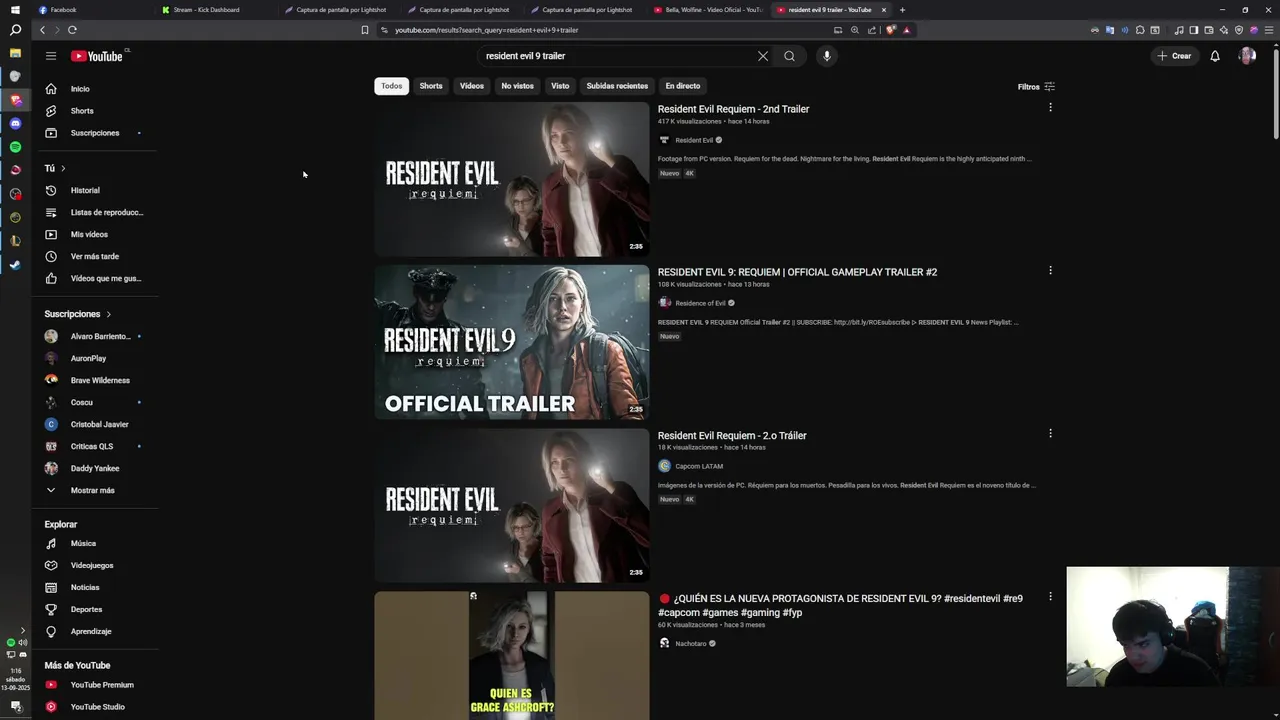Image resolution: width=1280 pixels, height=720 pixels.
Task: Expand Mostrar más subscriptions
Action: 95,490
